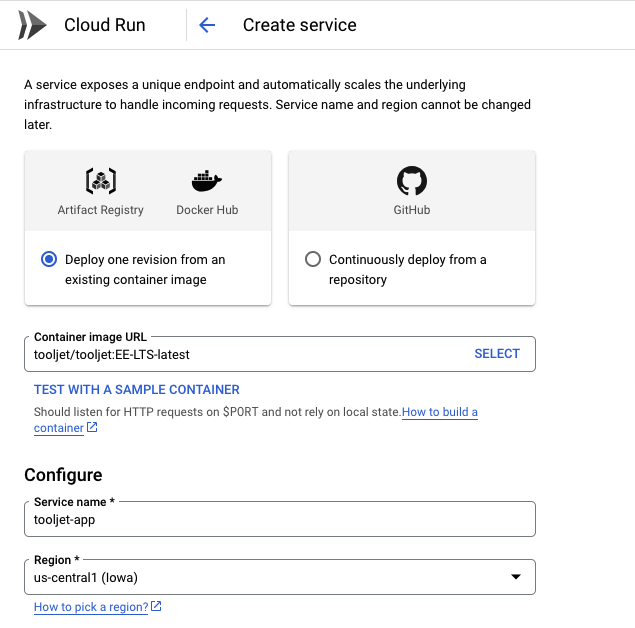This screenshot has height=628, width=635.
Task: Click the Cloud Run logo icon
Action: (32, 25)
